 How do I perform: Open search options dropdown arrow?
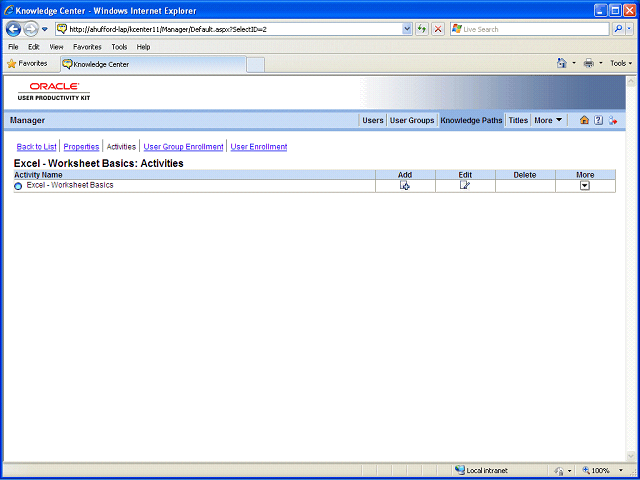pos(629,29)
